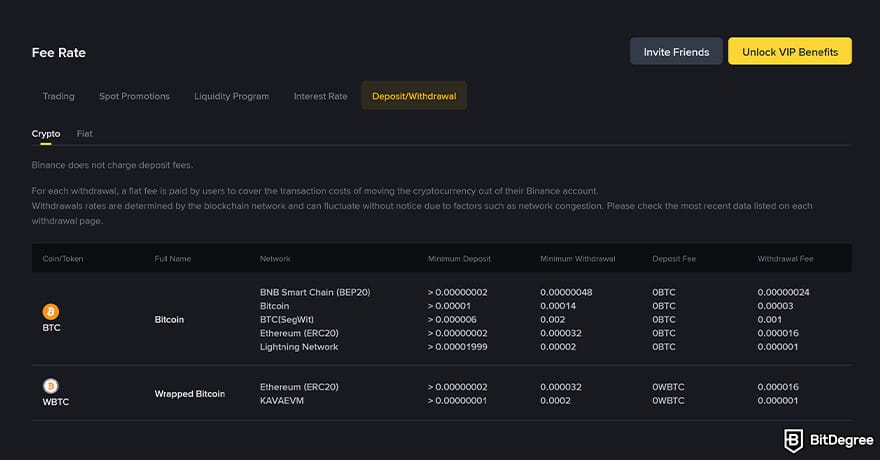Viewport: 880px width, 460px height.
Task: Click the Deposit Fee column header
Action: coord(674,259)
